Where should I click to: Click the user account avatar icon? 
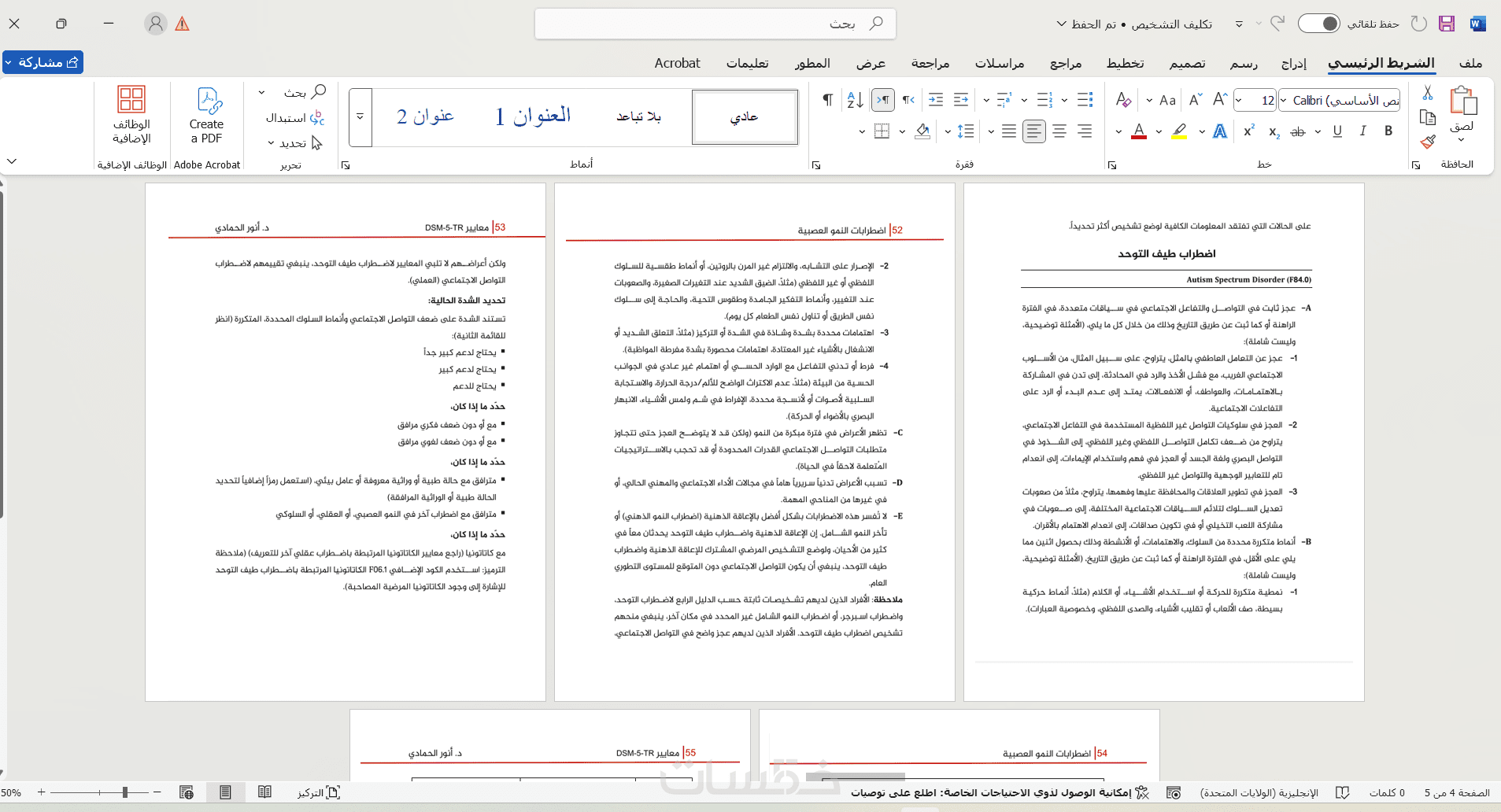[x=156, y=24]
